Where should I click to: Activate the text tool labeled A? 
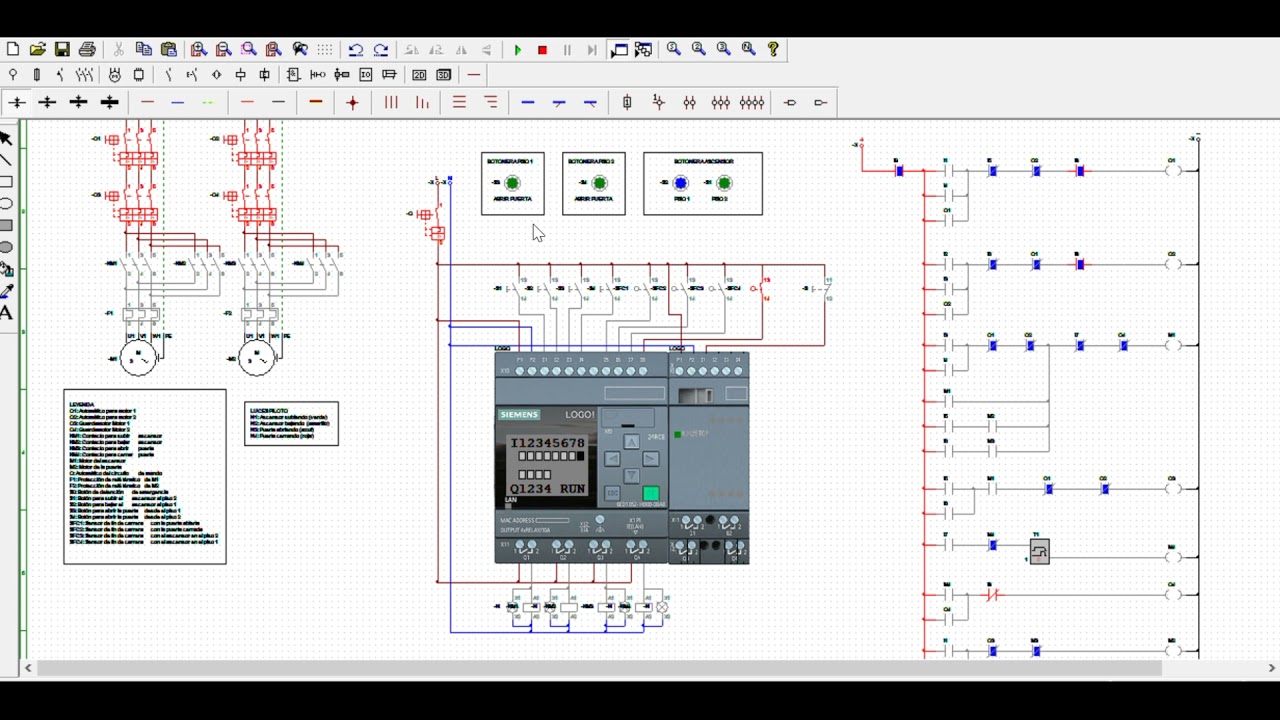point(6,313)
